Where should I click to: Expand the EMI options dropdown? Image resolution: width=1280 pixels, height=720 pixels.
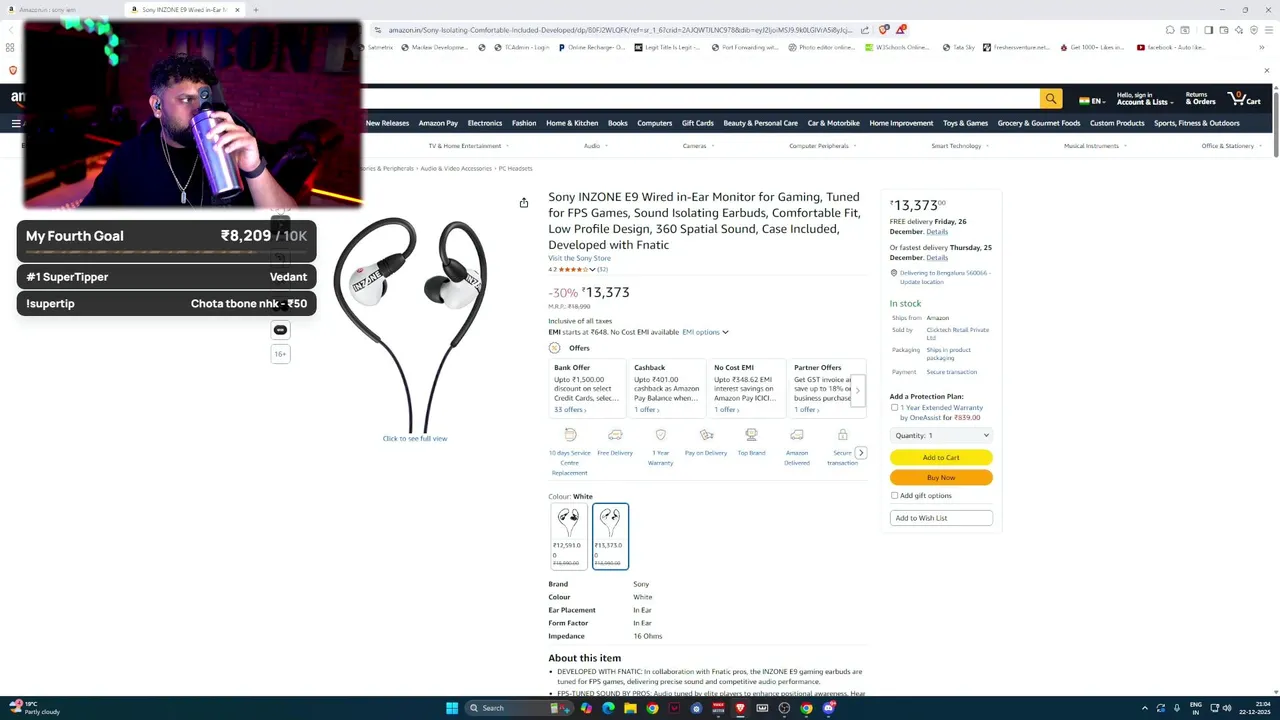click(705, 332)
